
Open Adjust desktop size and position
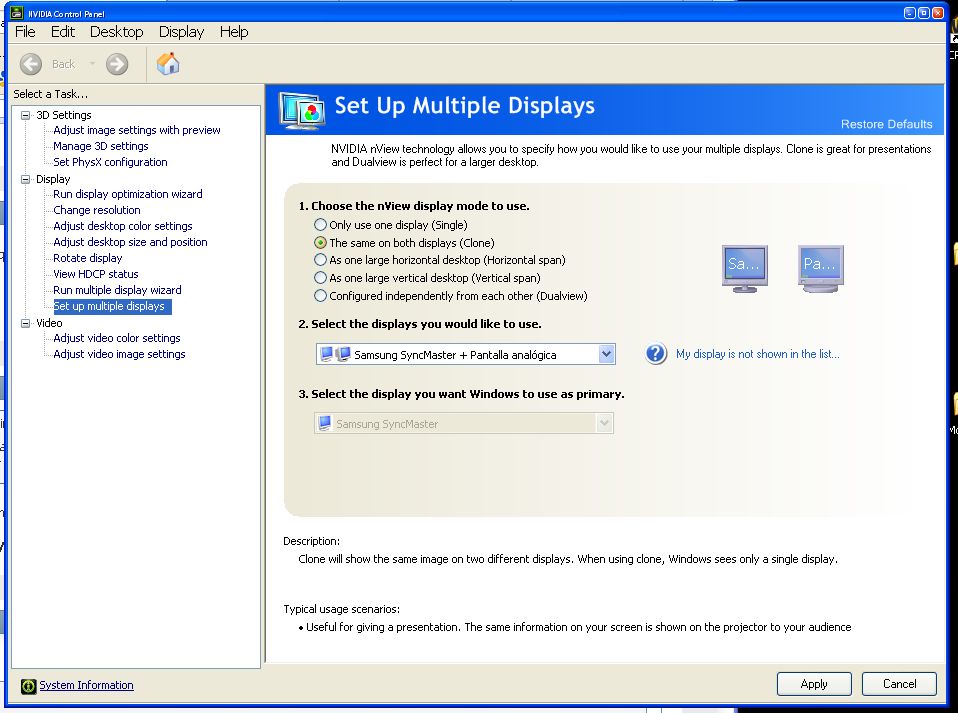click(130, 242)
